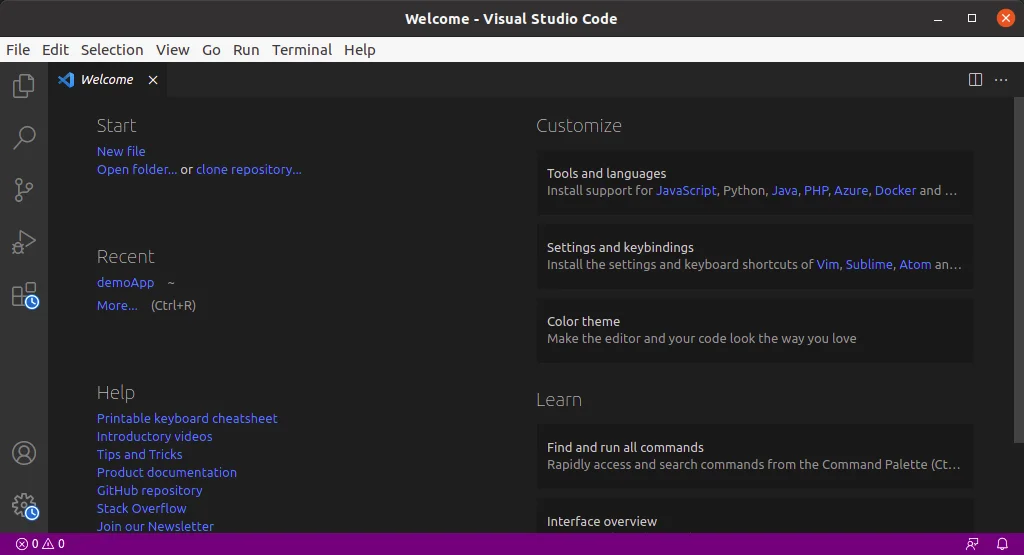Click the New file link
The width and height of the screenshot is (1024, 555).
coord(121,151)
